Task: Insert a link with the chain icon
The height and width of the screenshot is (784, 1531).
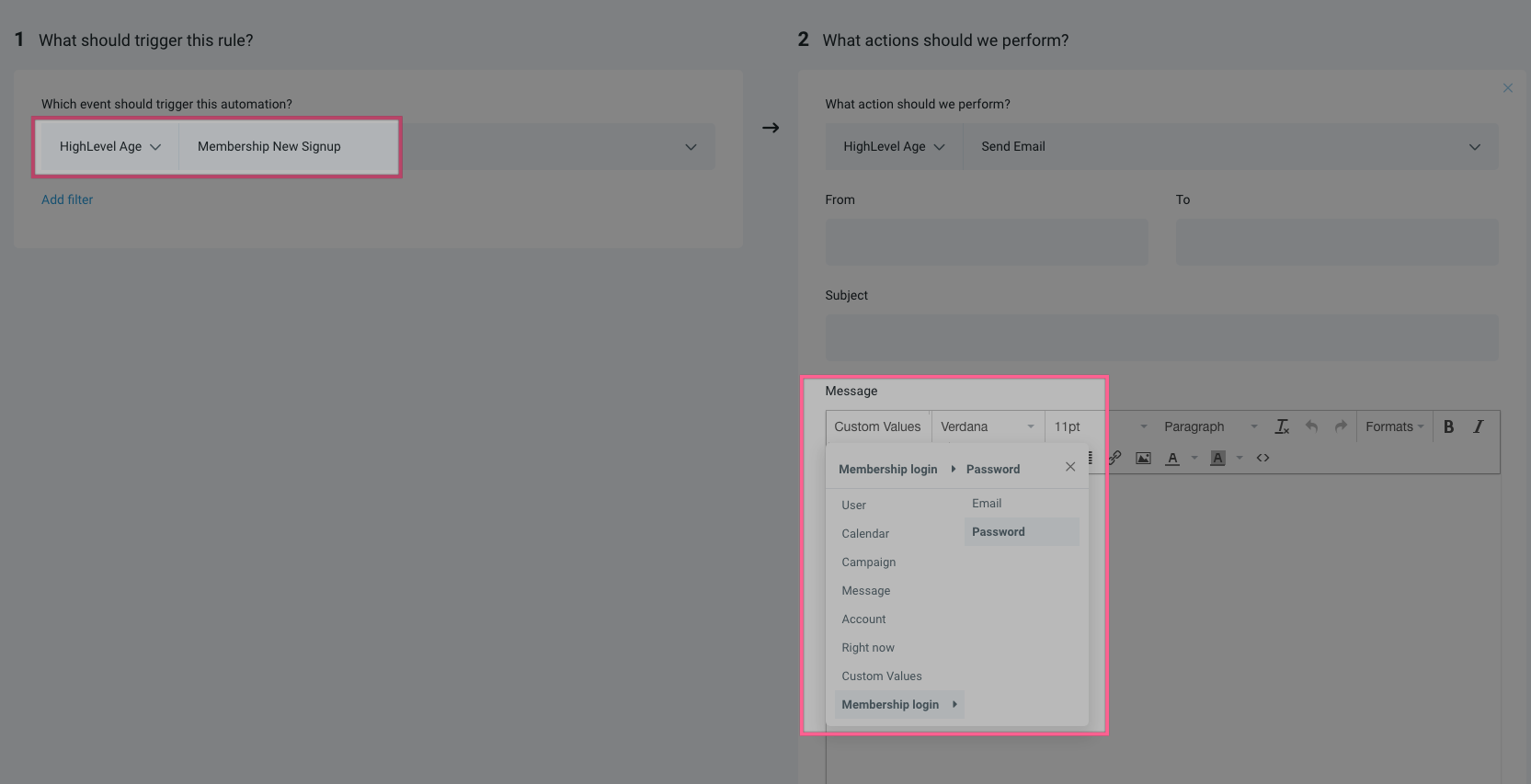Action: 1114,458
